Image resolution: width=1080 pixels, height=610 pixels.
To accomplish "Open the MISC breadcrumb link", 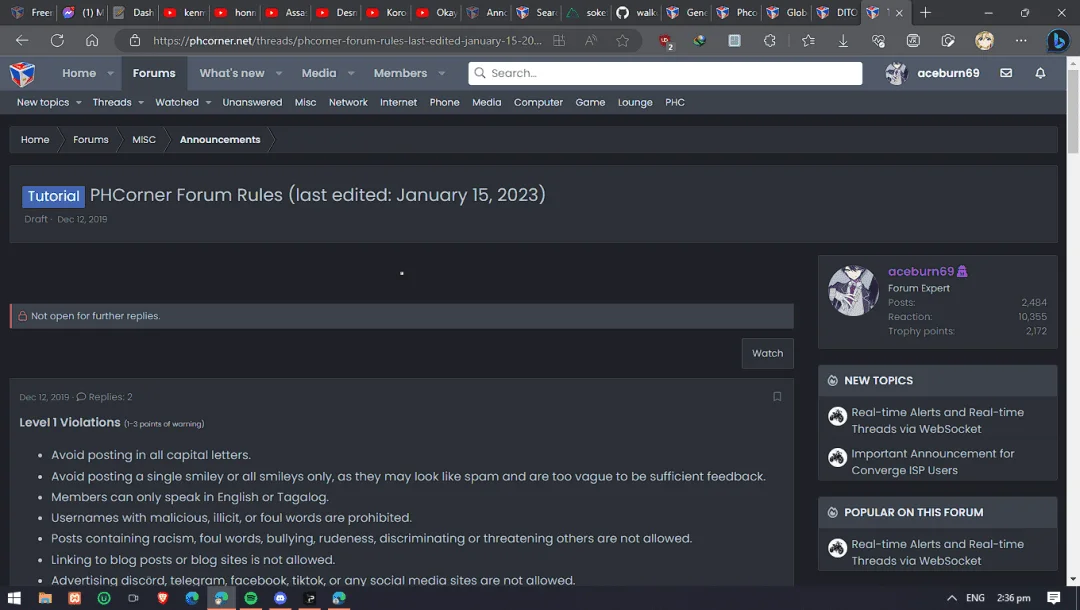I will pyautogui.click(x=144, y=140).
